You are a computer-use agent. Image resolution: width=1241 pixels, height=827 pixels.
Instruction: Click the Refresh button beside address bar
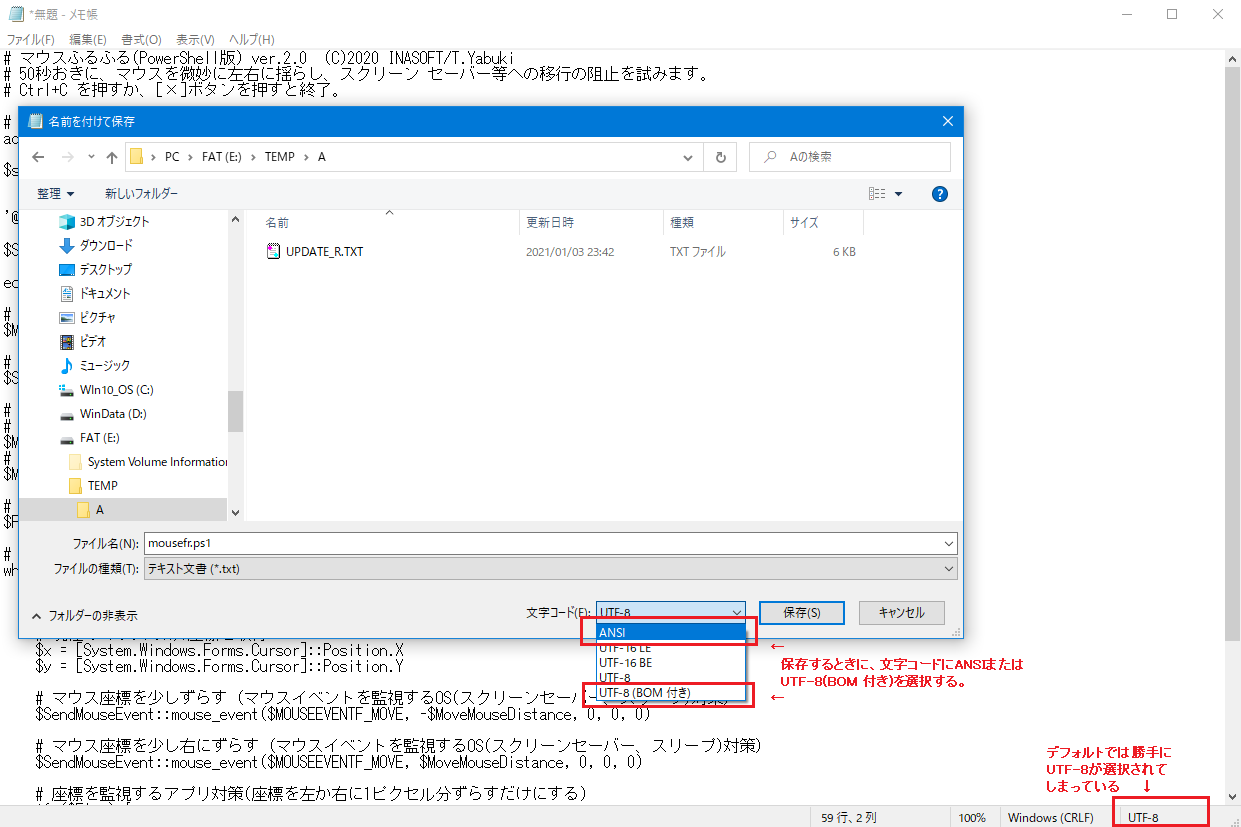tap(720, 157)
